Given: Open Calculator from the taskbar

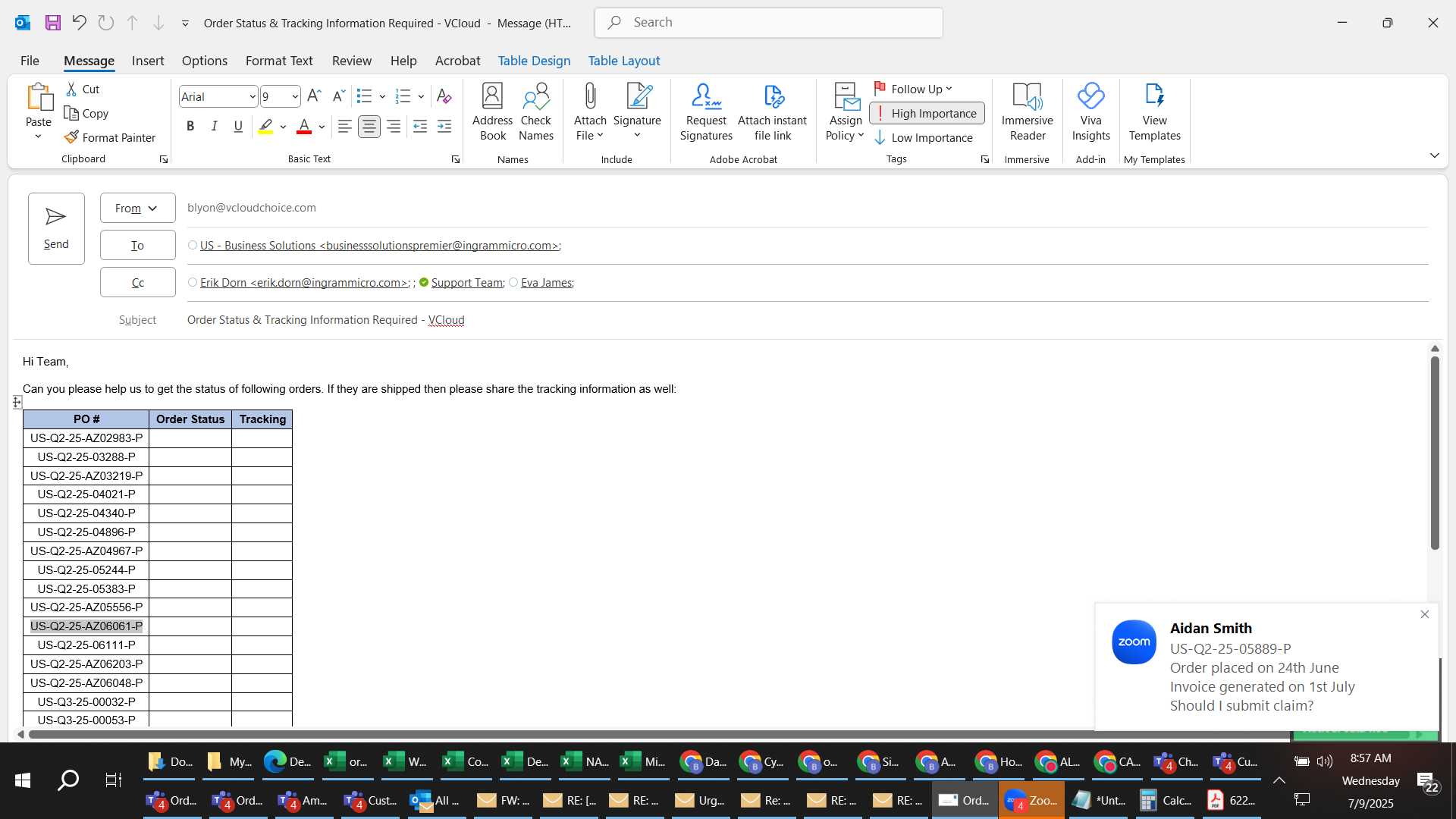Looking at the screenshot, I should click(x=1166, y=800).
